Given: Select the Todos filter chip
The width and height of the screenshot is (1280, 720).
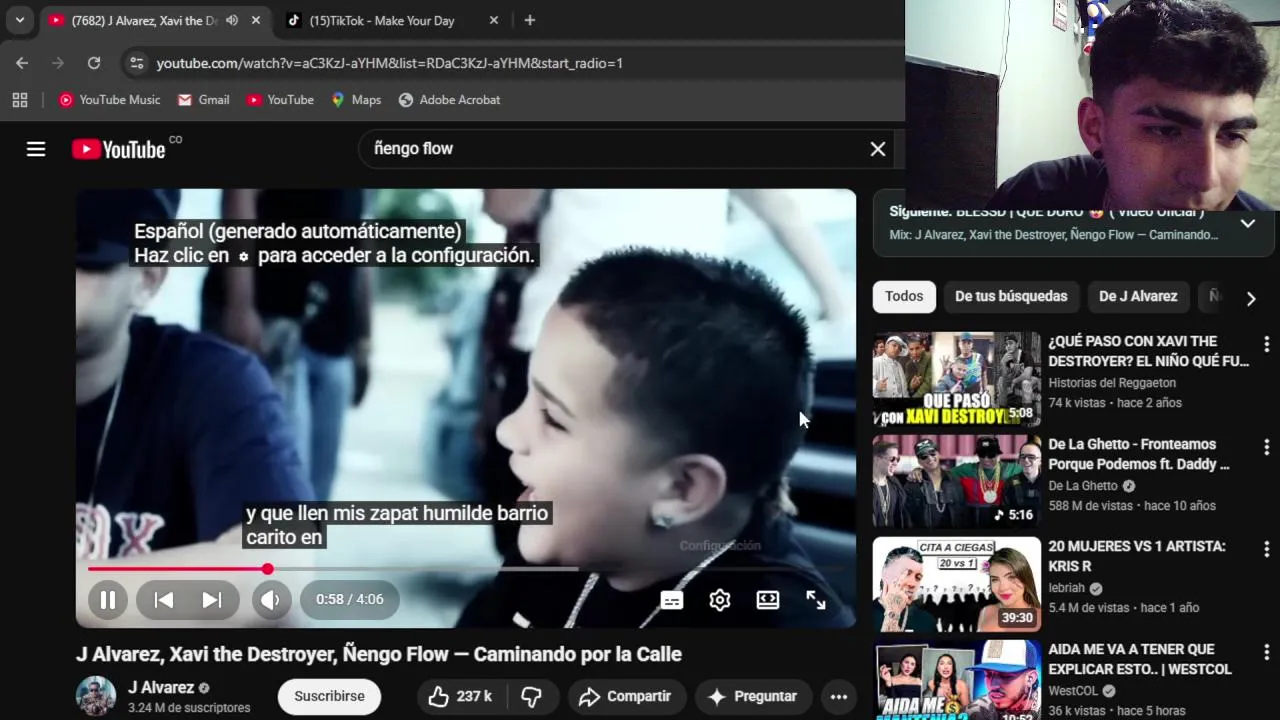Looking at the screenshot, I should (x=904, y=296).
